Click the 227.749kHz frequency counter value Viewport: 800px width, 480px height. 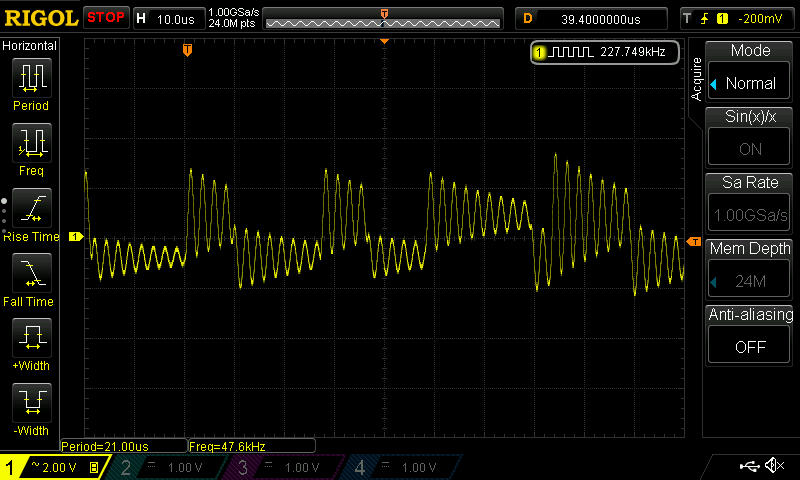[x=633, y=52]
